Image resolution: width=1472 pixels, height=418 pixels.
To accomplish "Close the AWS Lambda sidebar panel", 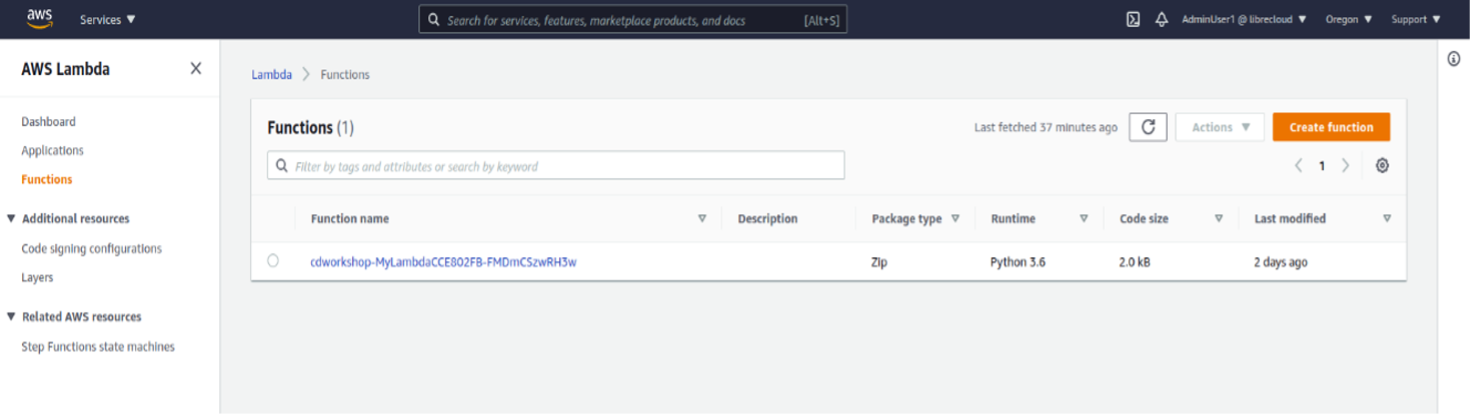I will click(x=196, y=69).
